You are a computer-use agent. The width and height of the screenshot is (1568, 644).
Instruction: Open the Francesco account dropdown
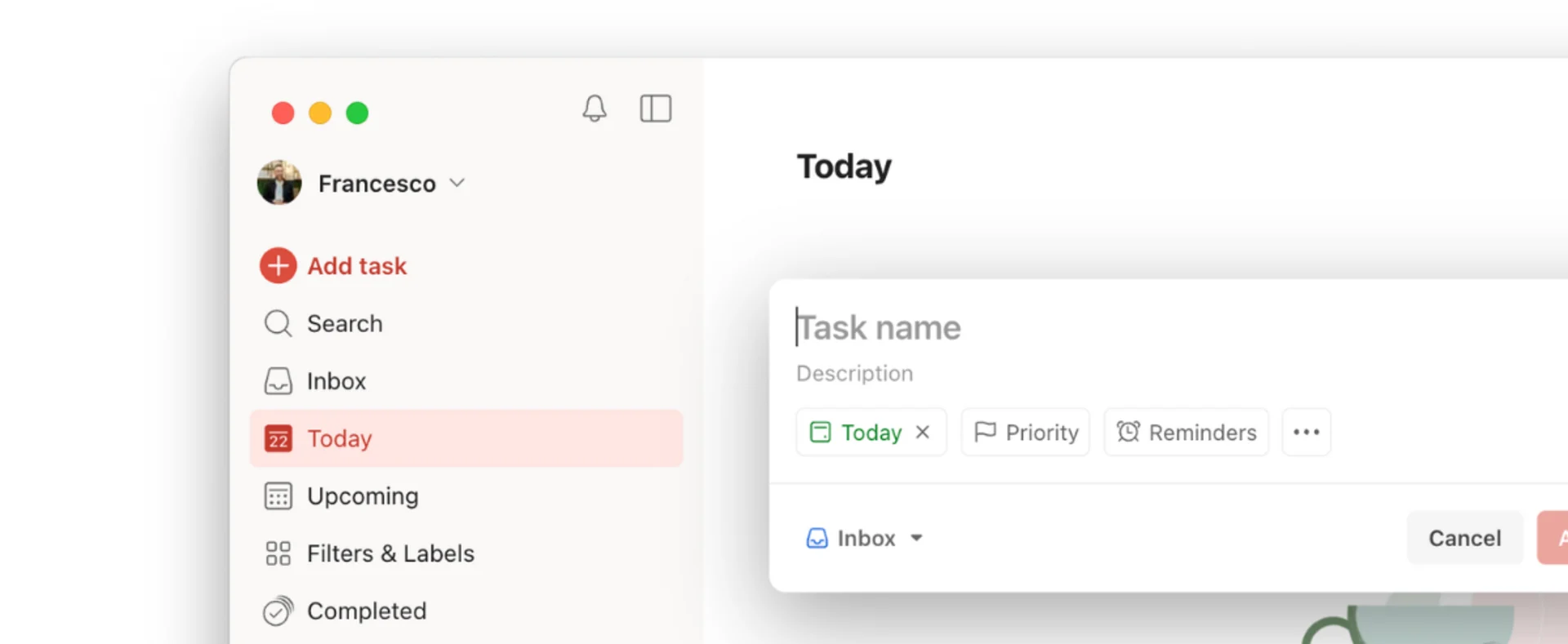[x=457, y=183]
